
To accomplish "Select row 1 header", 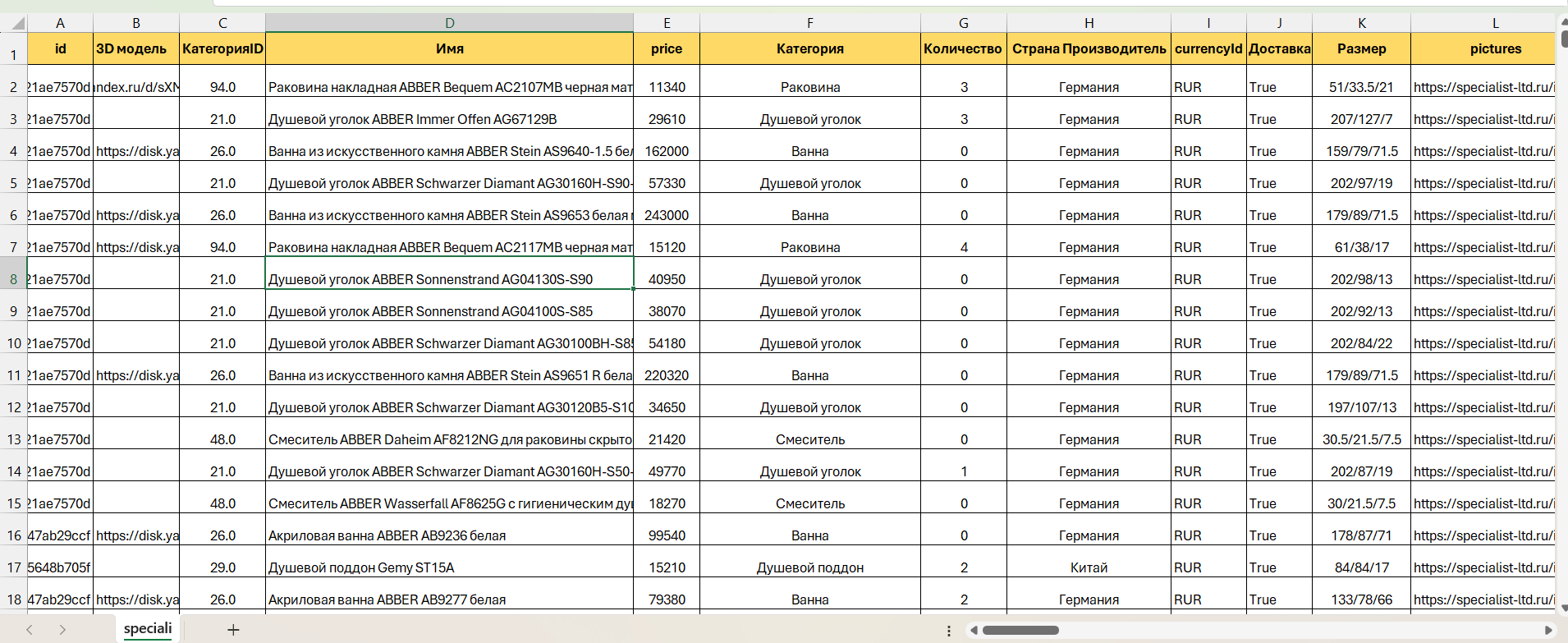I will tap(13, 49).
